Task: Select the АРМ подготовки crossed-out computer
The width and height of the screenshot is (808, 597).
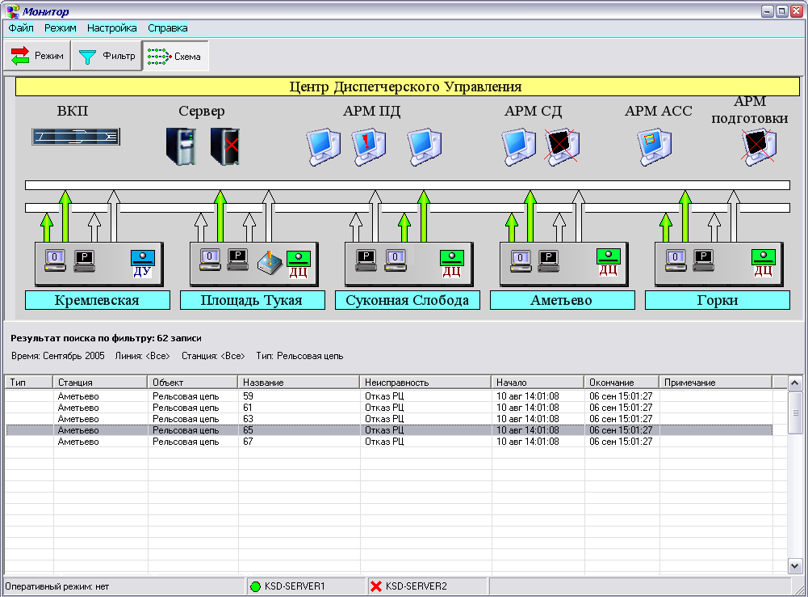Action: point(759,147)
